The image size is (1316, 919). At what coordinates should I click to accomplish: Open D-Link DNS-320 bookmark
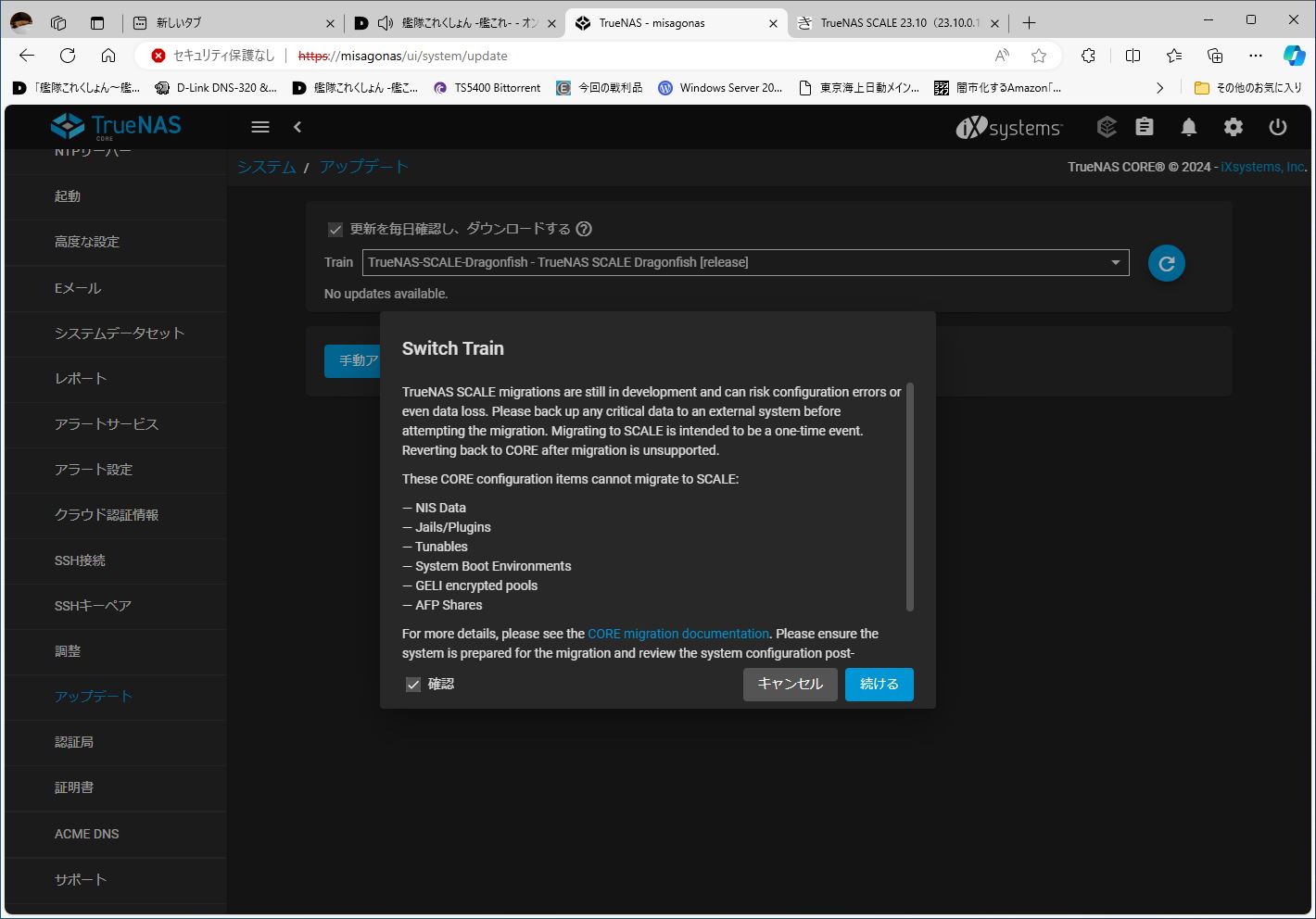216,88
